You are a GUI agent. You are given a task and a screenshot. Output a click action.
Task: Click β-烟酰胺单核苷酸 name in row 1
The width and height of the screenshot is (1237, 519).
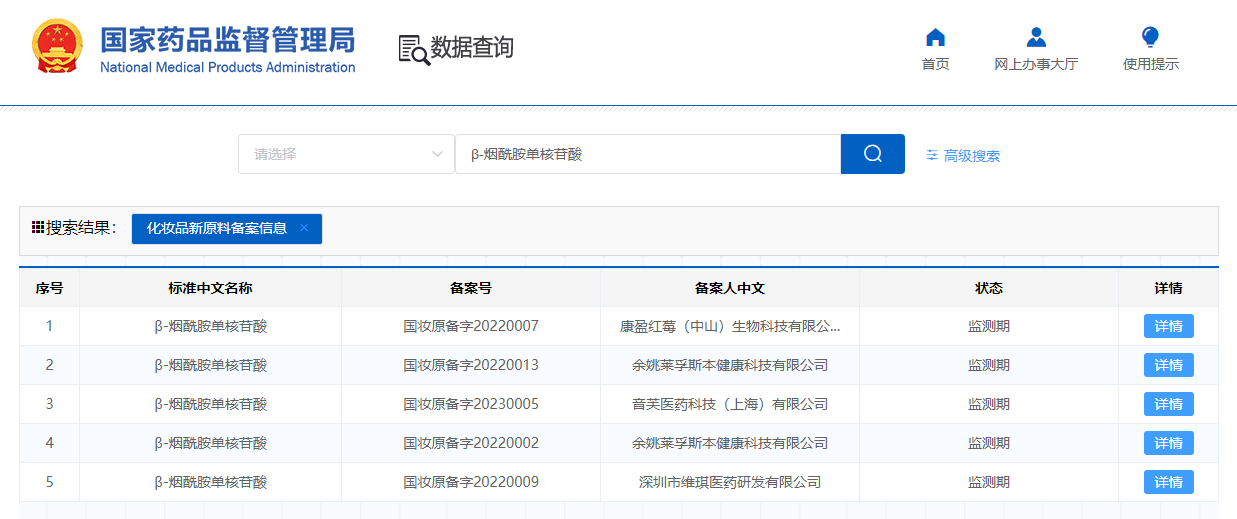coord(211,326)
